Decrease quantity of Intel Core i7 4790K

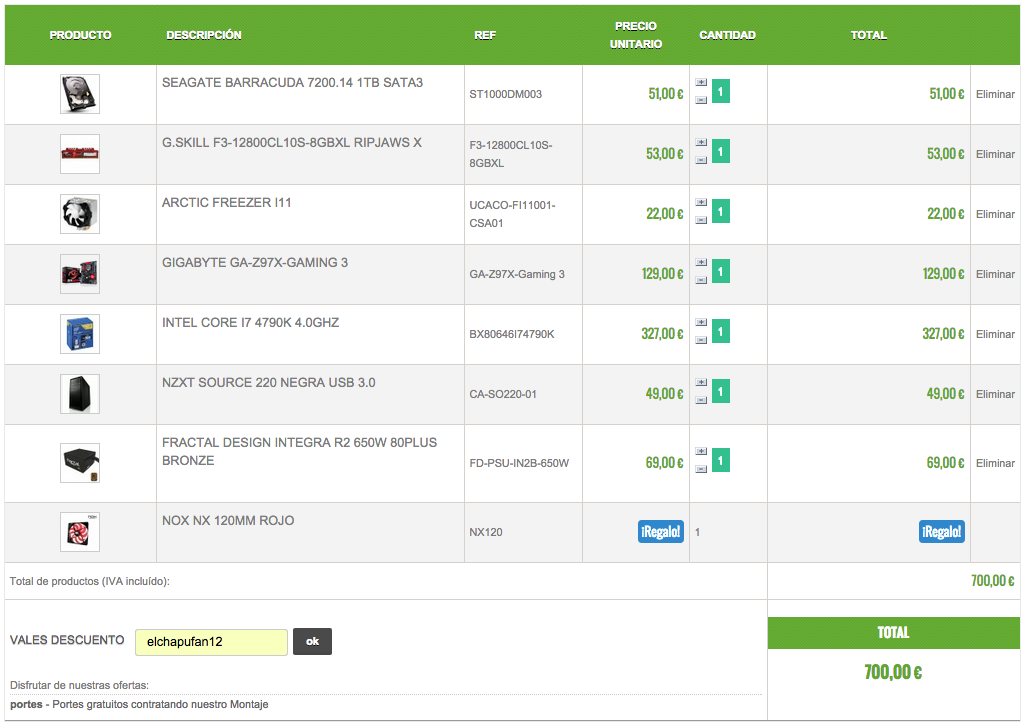[x=701, y=341]
